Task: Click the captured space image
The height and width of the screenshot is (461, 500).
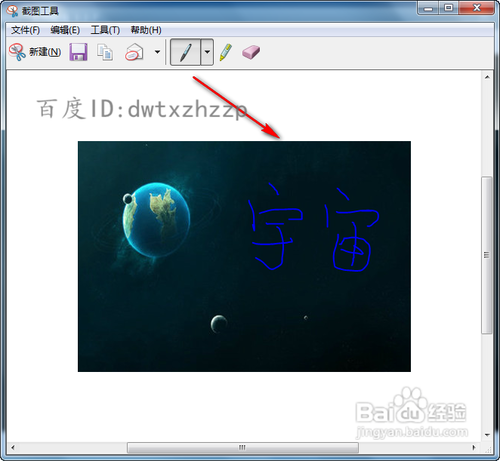Action: click(x=244, y=256)
